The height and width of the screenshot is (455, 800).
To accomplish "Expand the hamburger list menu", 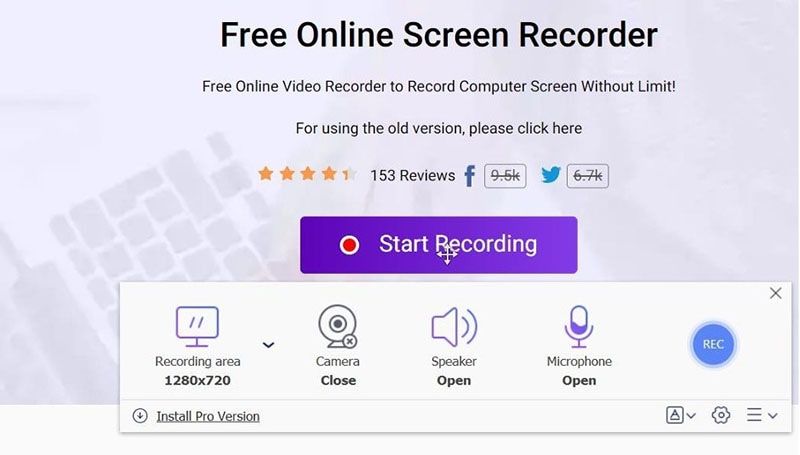I will 762,415.
